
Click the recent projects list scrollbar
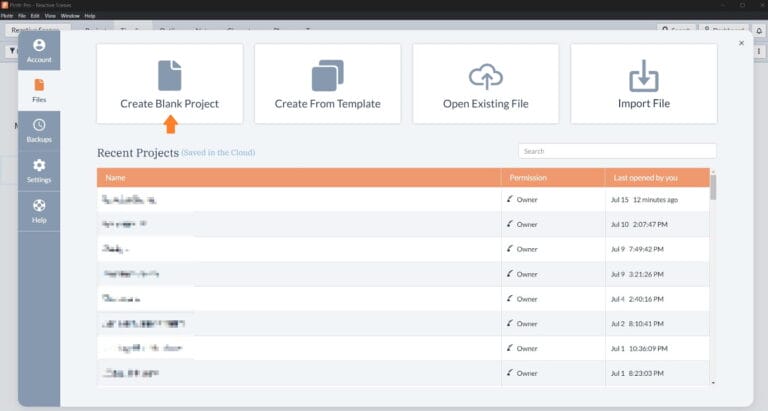tap(713, 187)
